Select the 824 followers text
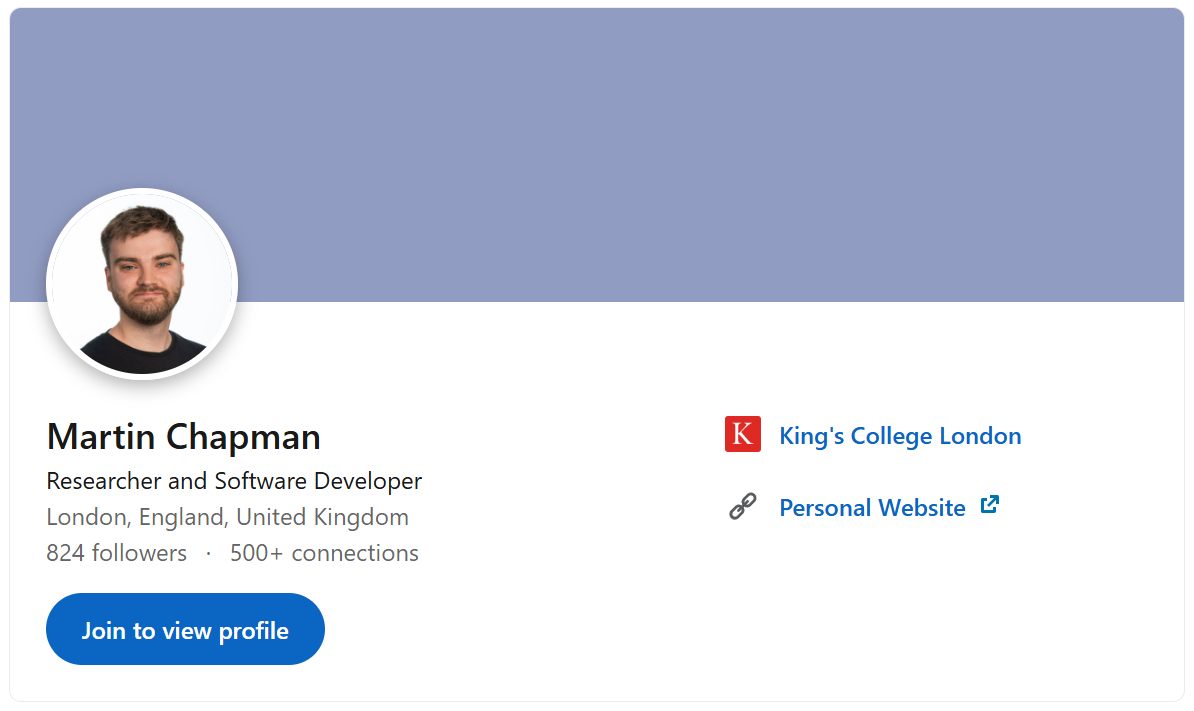This screenshot has height=711, width=1194. pyautogui.click(x=117, y=553)
